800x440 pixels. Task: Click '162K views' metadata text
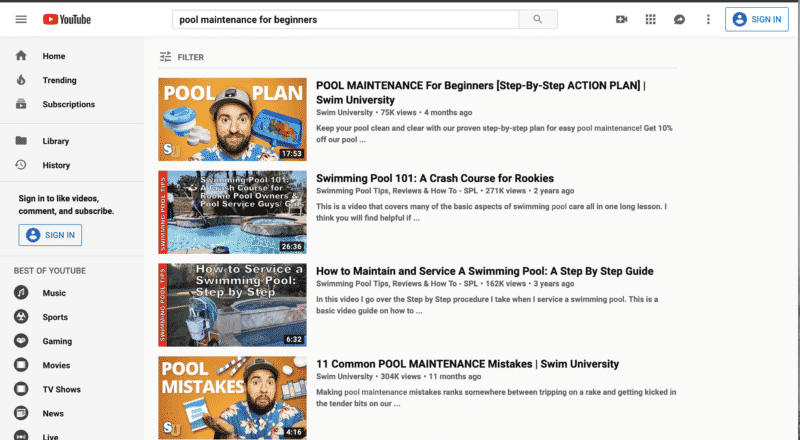click(x=505, y=284)
